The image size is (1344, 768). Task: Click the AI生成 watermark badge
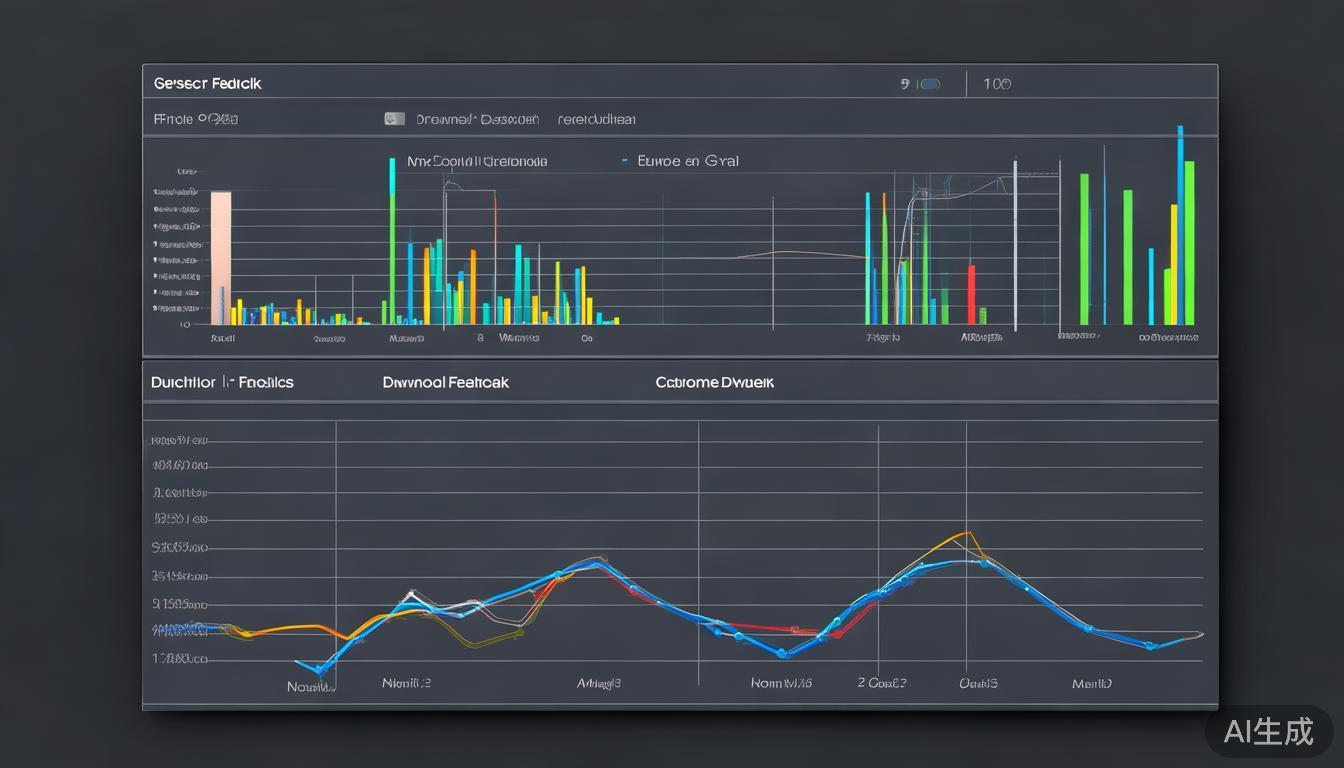[1268, 731]
